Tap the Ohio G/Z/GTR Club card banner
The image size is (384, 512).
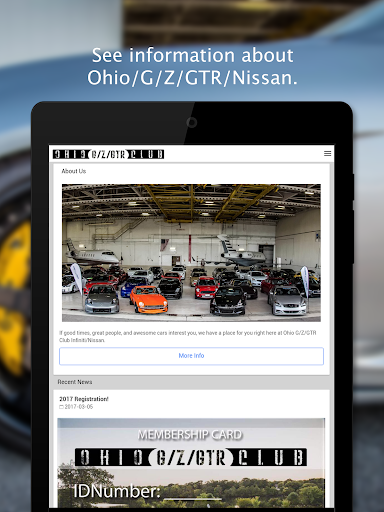(191, 457)
